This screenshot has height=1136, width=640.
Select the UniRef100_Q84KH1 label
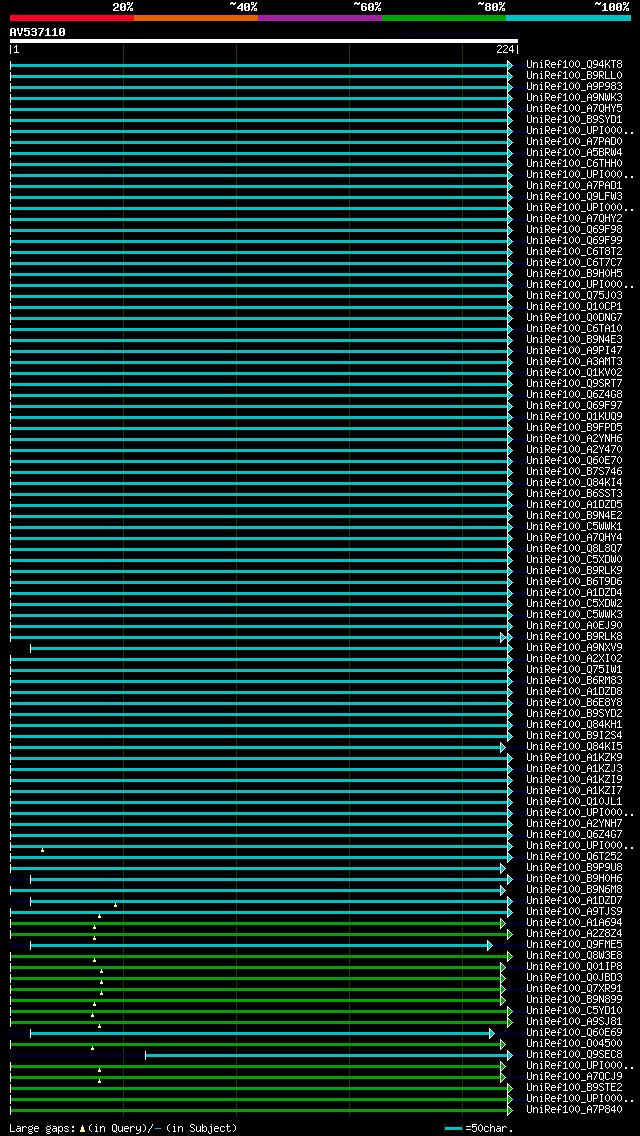click(x=574, y=724)
